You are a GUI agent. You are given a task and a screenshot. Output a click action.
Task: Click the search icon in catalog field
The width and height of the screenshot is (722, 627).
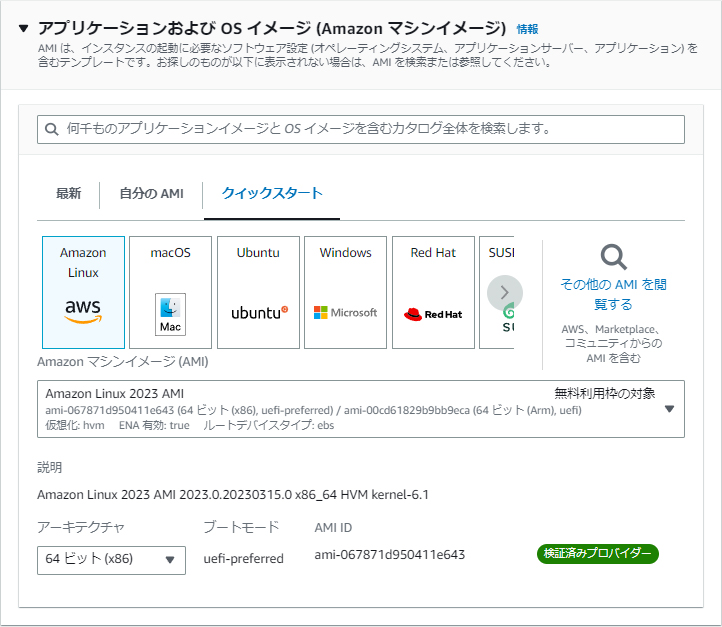click(53, 129)
